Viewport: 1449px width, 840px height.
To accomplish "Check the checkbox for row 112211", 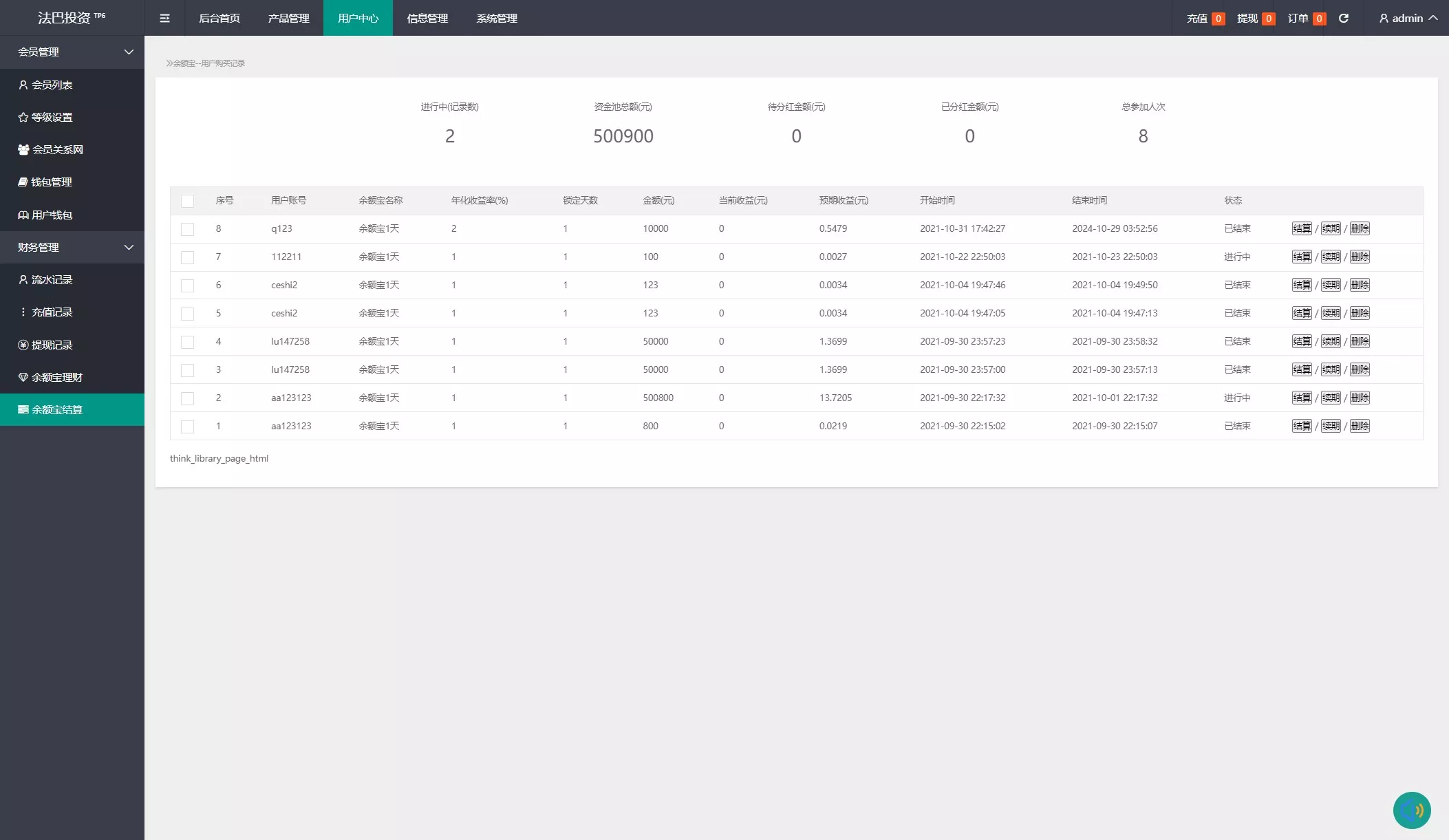I will pos(187,257).
